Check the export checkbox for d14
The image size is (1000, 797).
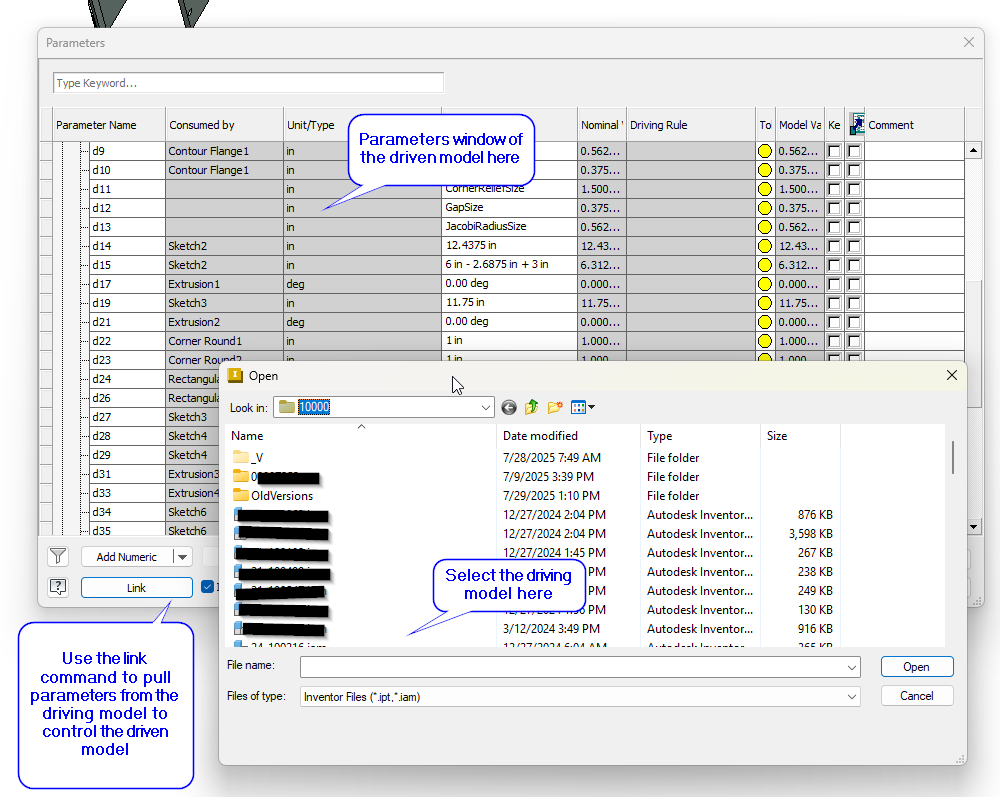855,246
